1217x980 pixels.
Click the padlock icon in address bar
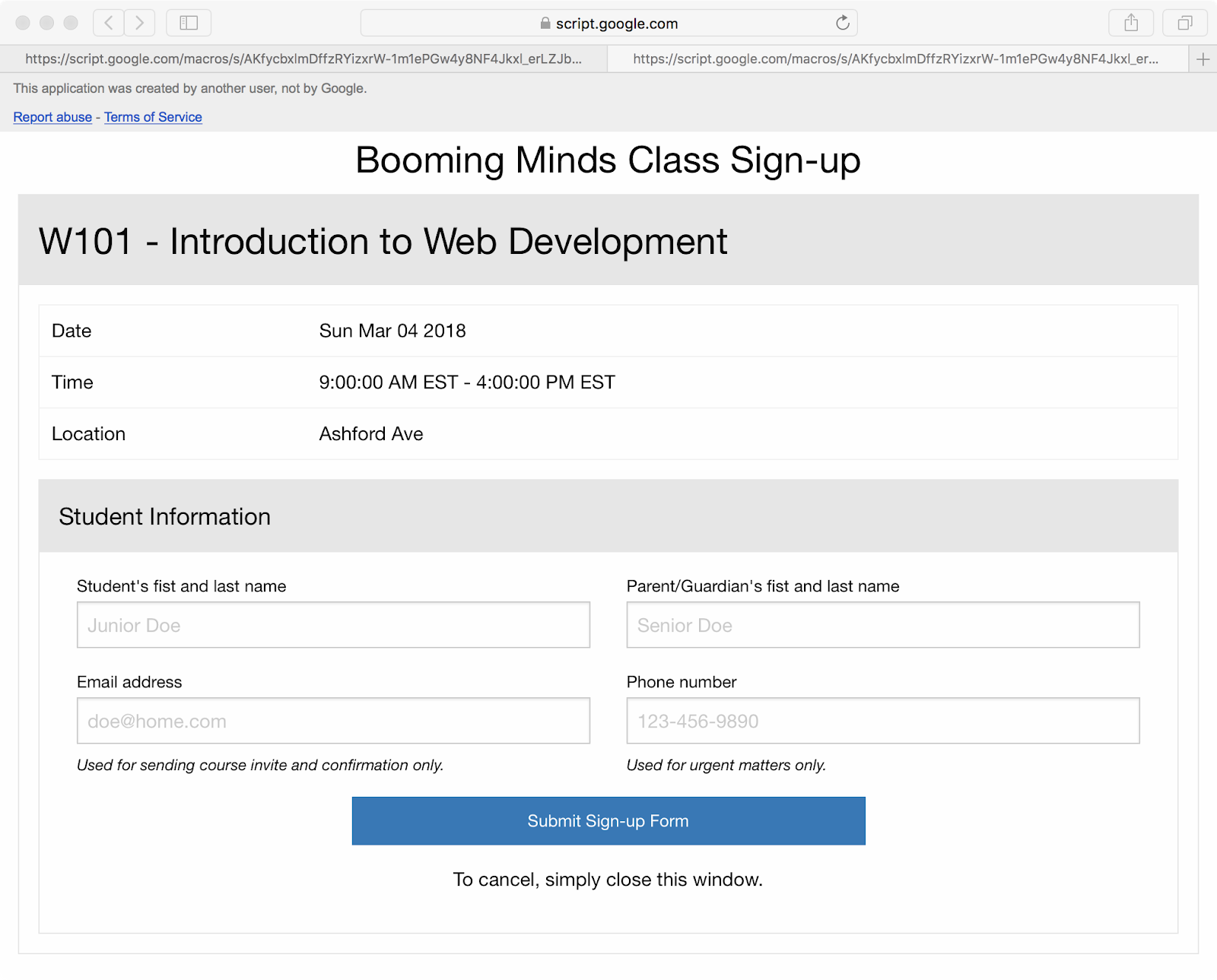point(545,24)
